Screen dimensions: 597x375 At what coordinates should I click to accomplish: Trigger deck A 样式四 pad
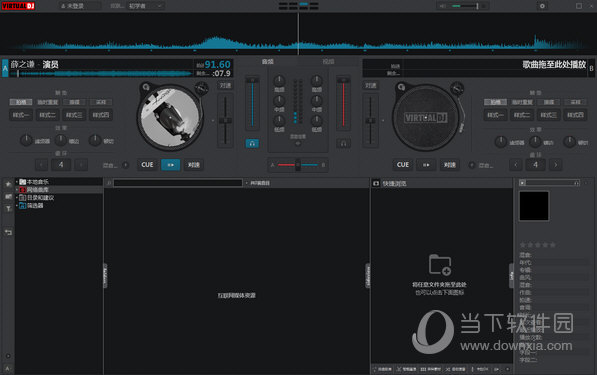point(101,115)
